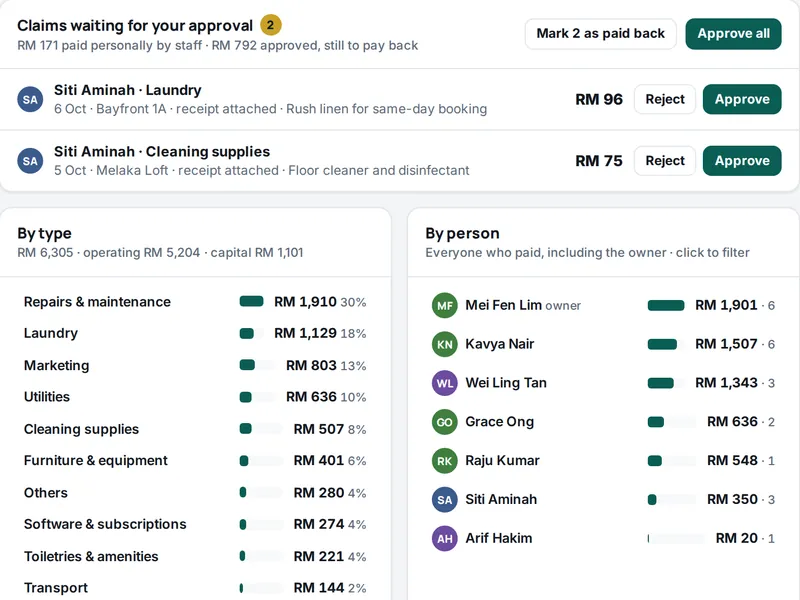
Task: Click RM 144 transport amount
Action: [319, 588]
